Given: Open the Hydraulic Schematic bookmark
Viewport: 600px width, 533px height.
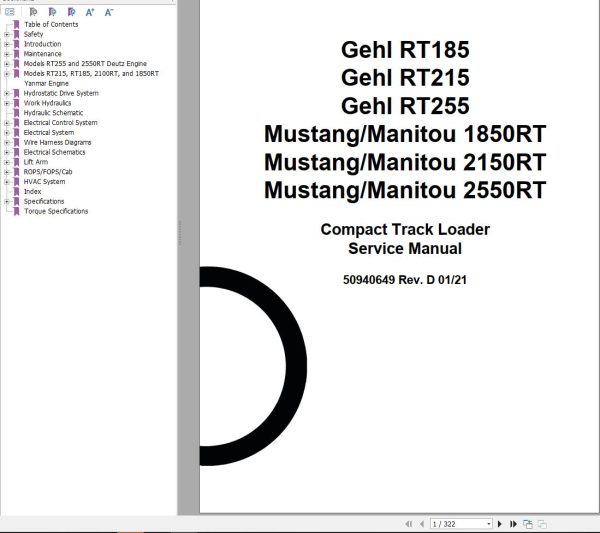Looking at the screenshot, I should pos(53,113).
